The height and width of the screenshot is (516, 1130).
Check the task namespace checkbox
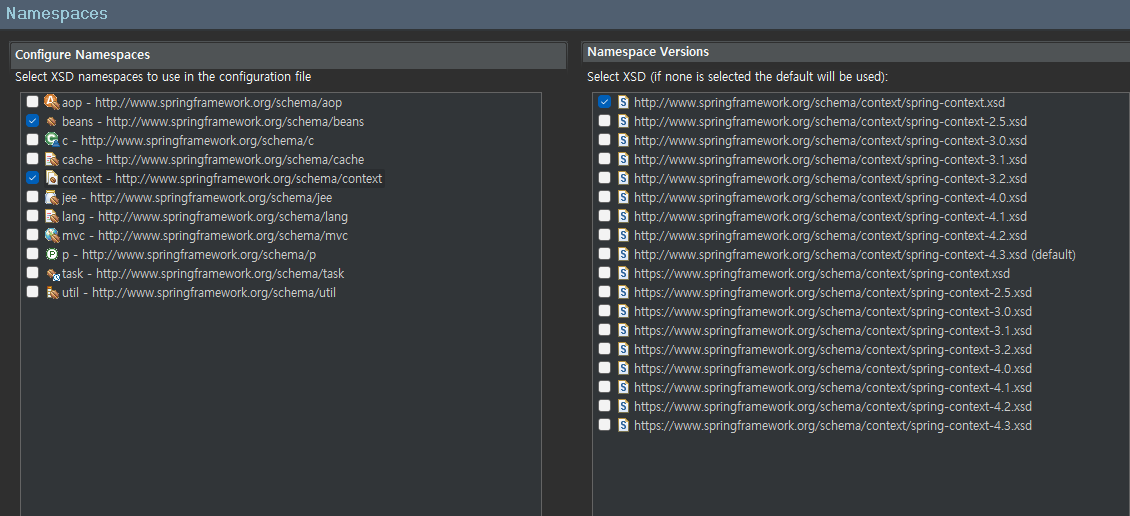(x=32, y=272)
